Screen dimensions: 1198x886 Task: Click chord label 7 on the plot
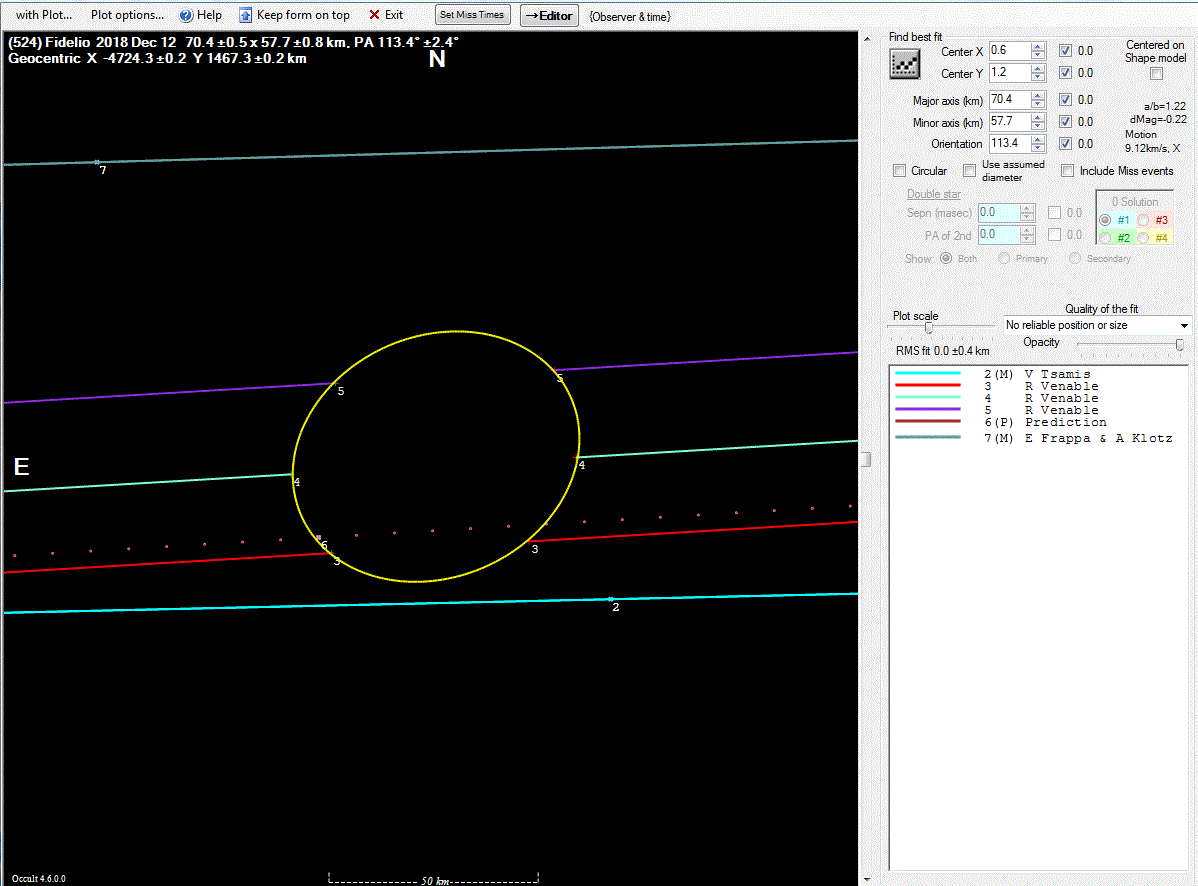[103, 170]
